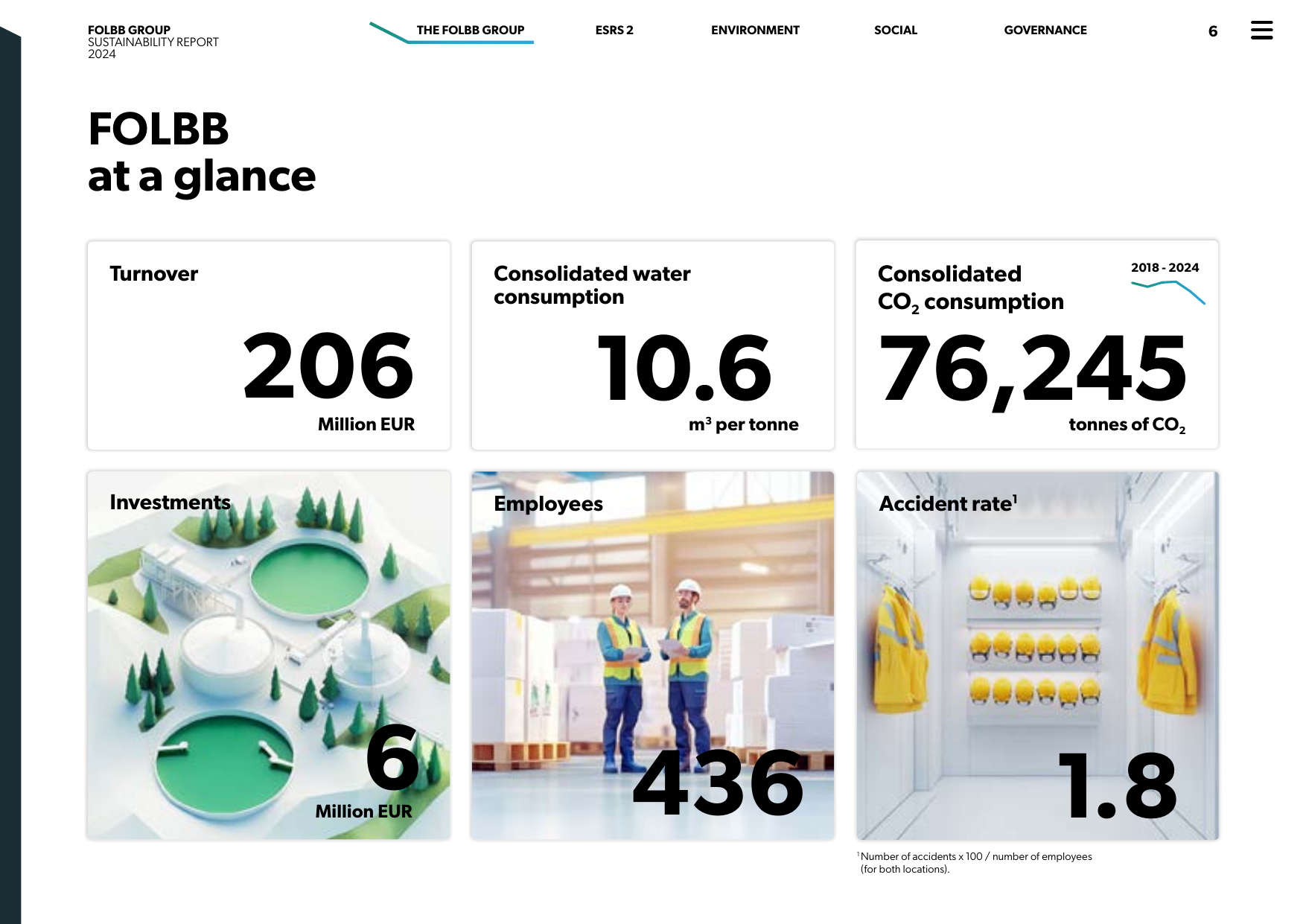Open the hamburger menu icon
The image size is (1306, 924).
click(x=1261, y=31)
